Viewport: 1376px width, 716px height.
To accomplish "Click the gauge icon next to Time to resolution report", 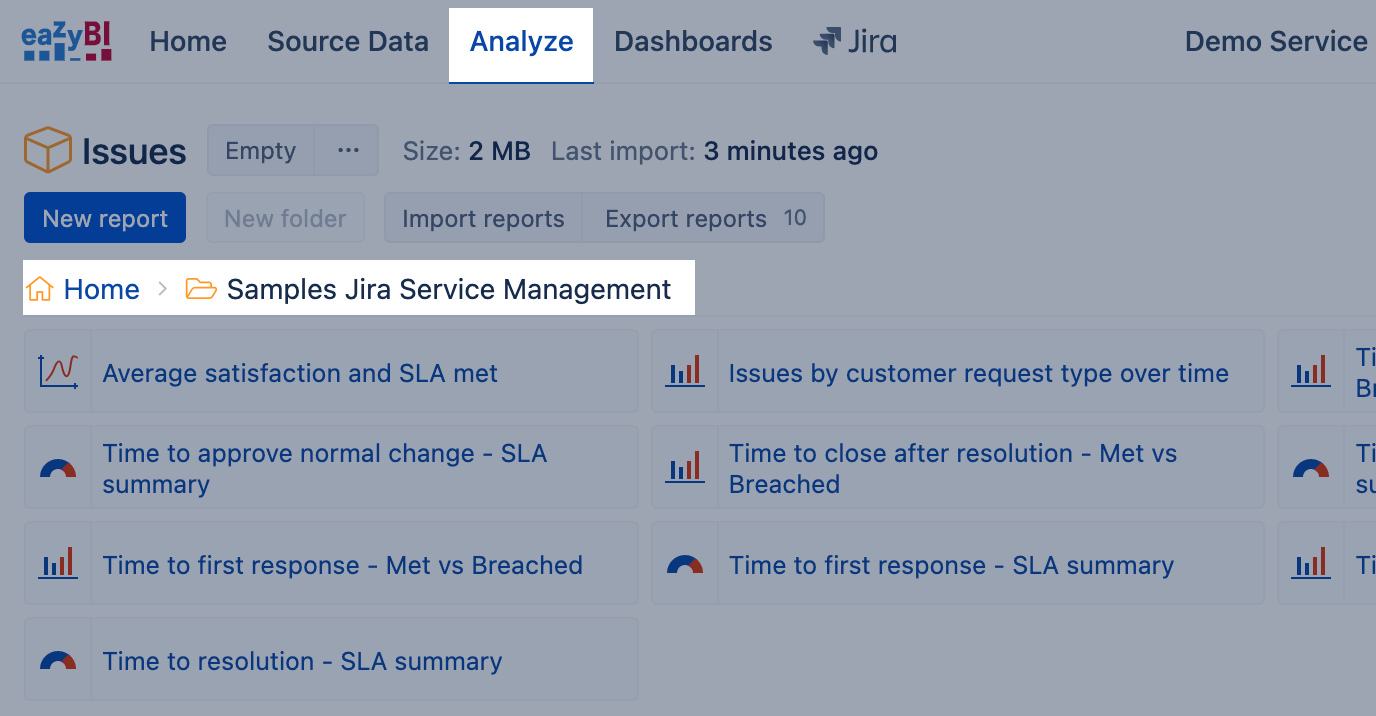I will (57, 659).
